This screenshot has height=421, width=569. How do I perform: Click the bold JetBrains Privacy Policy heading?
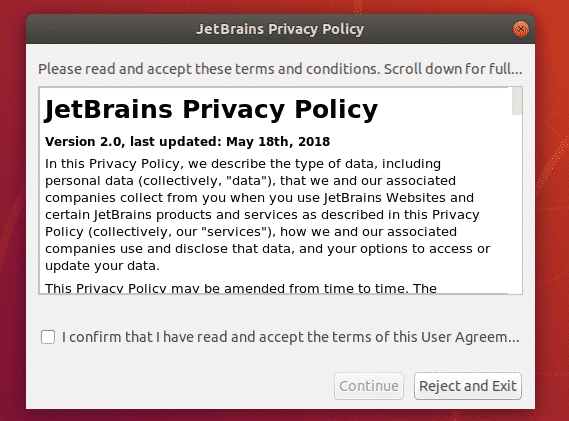211,109
